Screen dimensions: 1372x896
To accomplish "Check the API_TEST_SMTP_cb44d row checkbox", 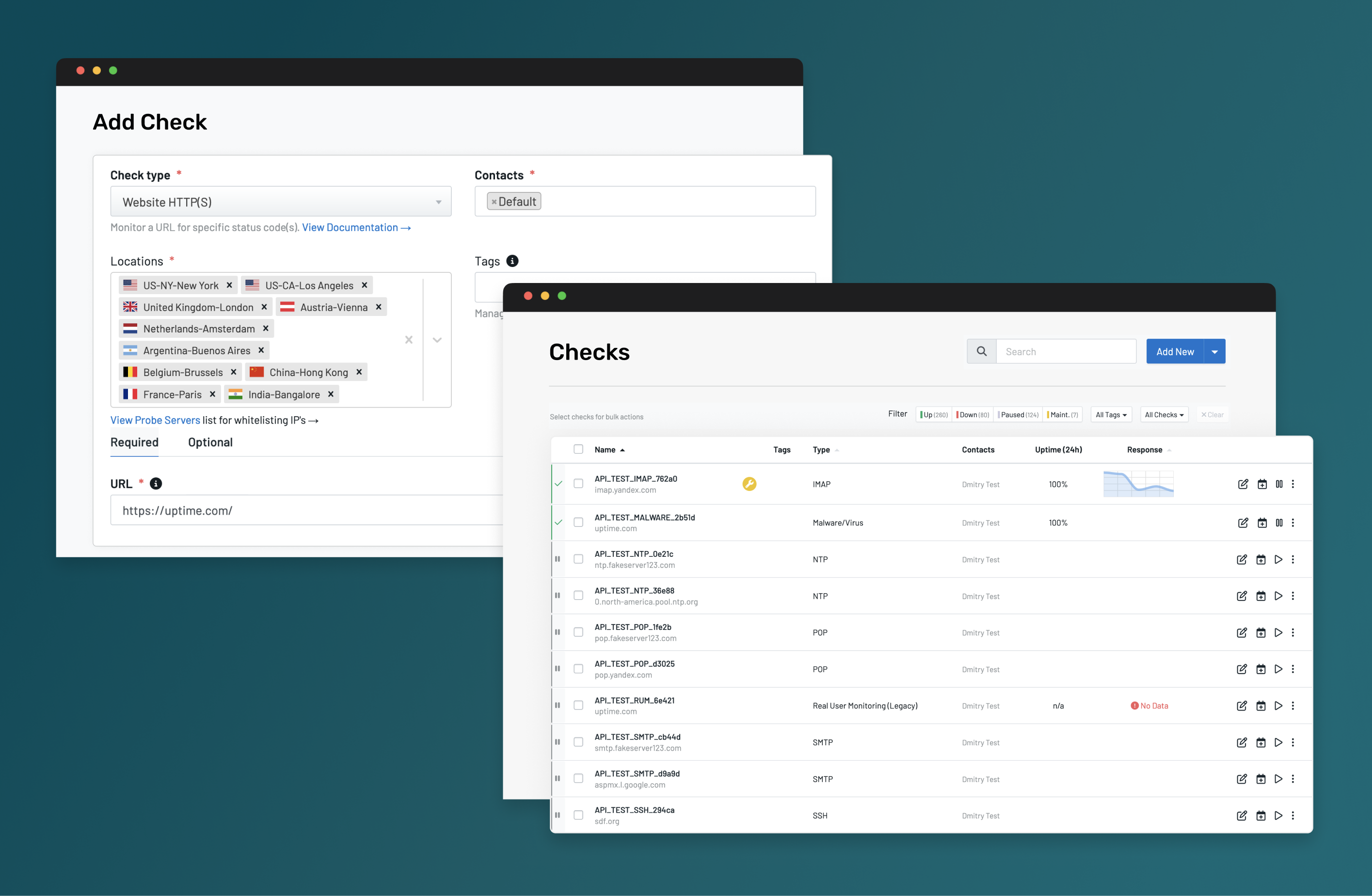I will pyautogui.click(x=578, y=742).
